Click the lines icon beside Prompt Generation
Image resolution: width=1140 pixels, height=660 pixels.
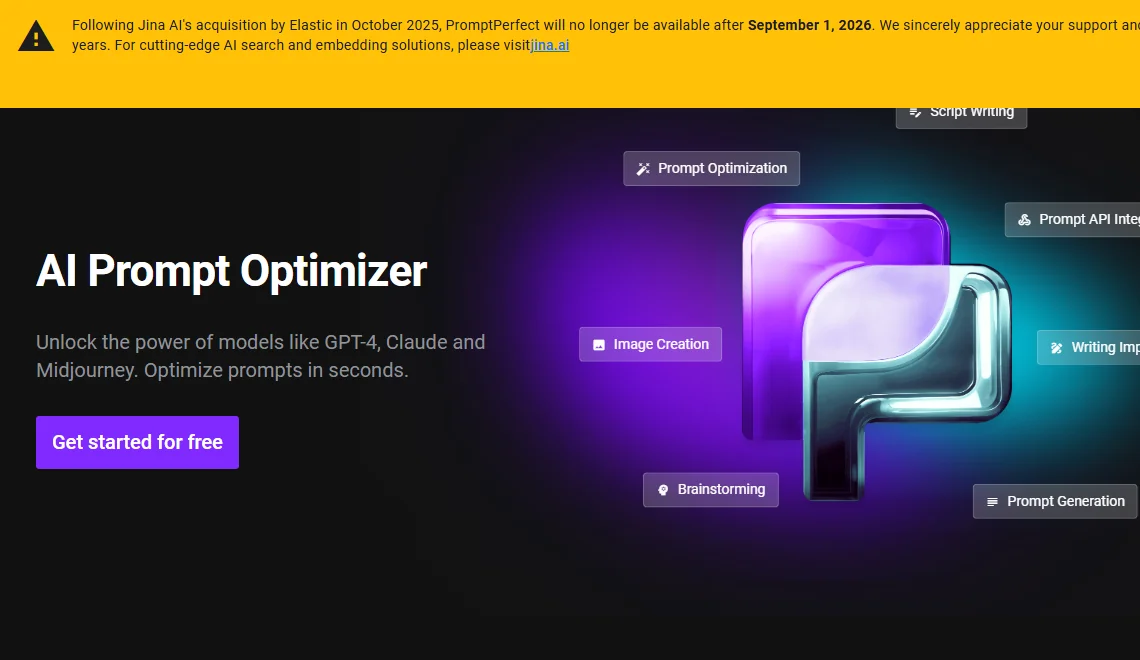[x=992, y=502]
